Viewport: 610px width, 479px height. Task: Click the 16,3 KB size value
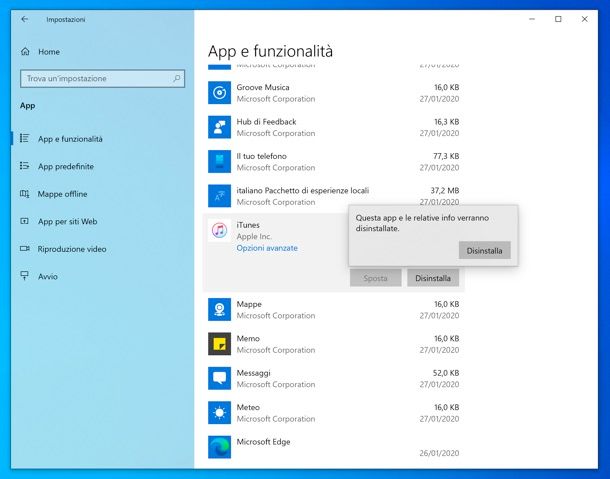click(x=447, y=122)
